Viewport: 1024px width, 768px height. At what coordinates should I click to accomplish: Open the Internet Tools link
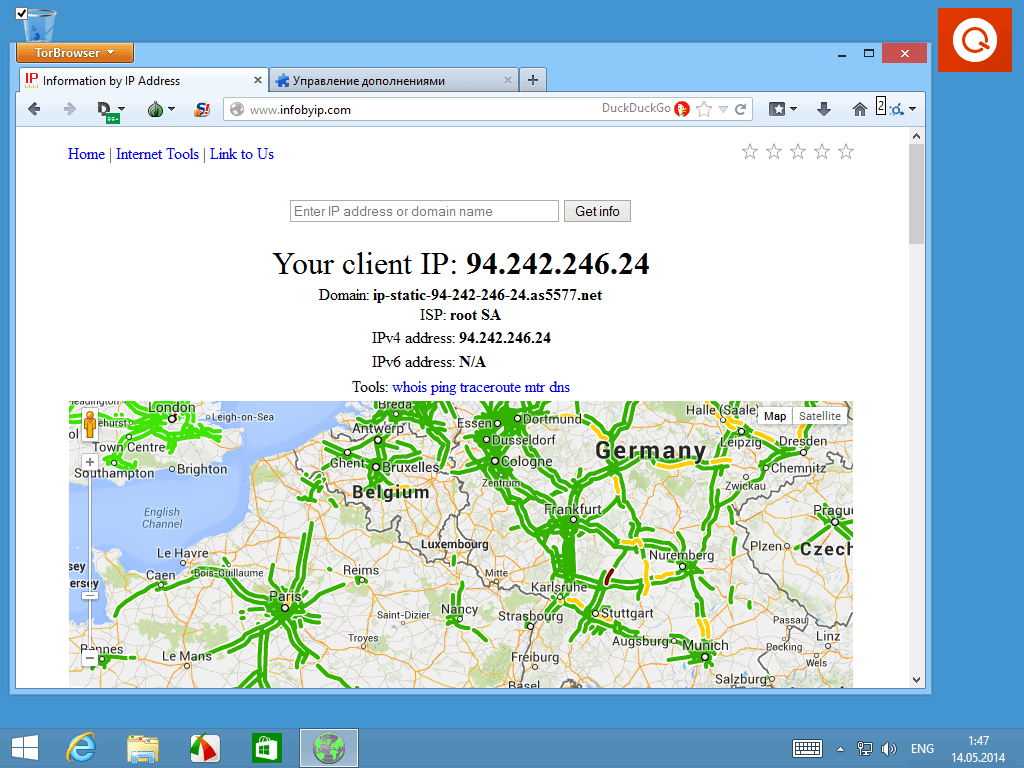[x=157, y=154]
